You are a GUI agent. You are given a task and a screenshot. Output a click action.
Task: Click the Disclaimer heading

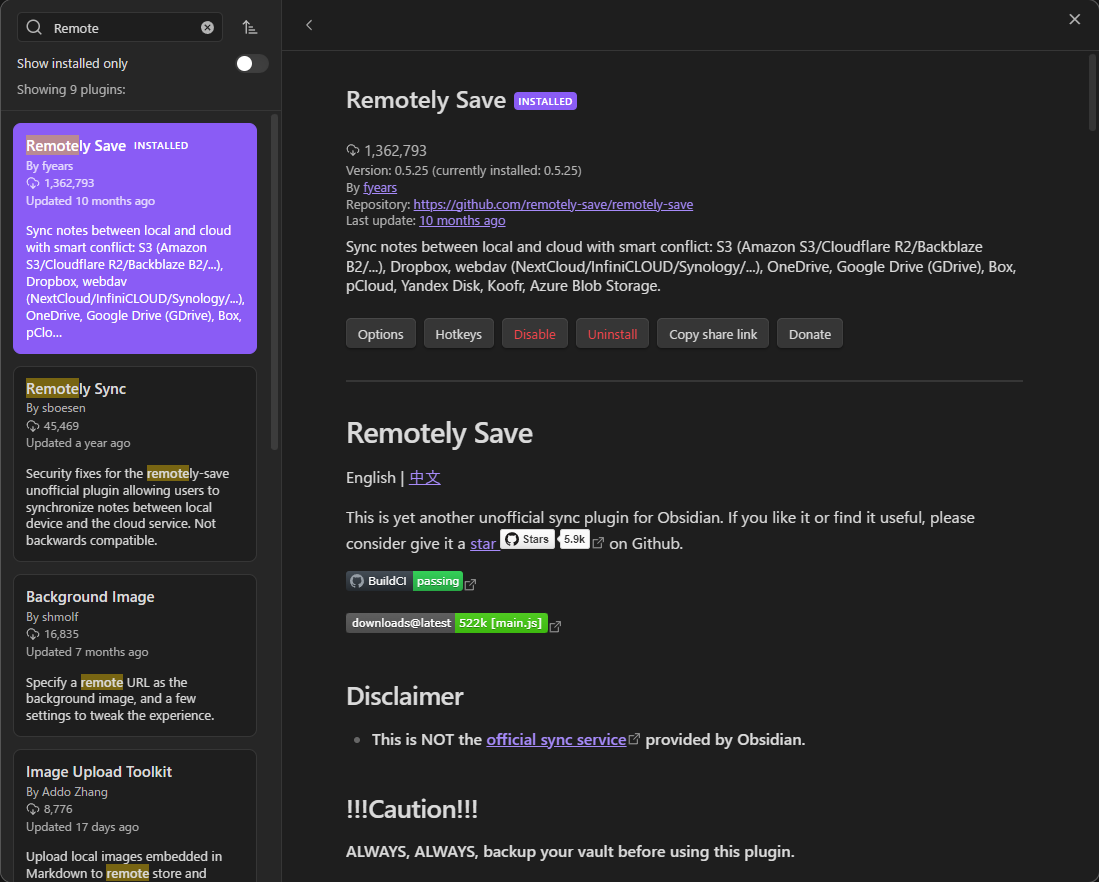tap(404, 696)
